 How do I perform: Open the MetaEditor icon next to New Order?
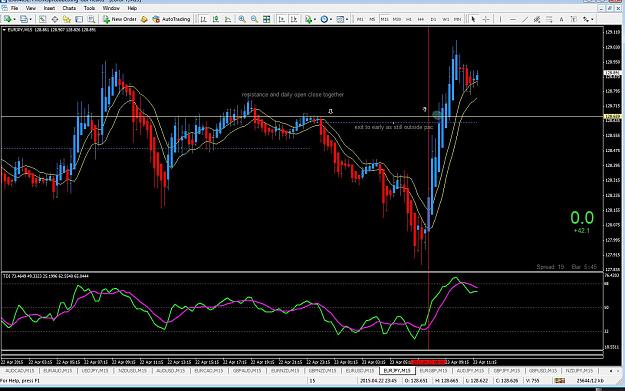click(144, 19)
